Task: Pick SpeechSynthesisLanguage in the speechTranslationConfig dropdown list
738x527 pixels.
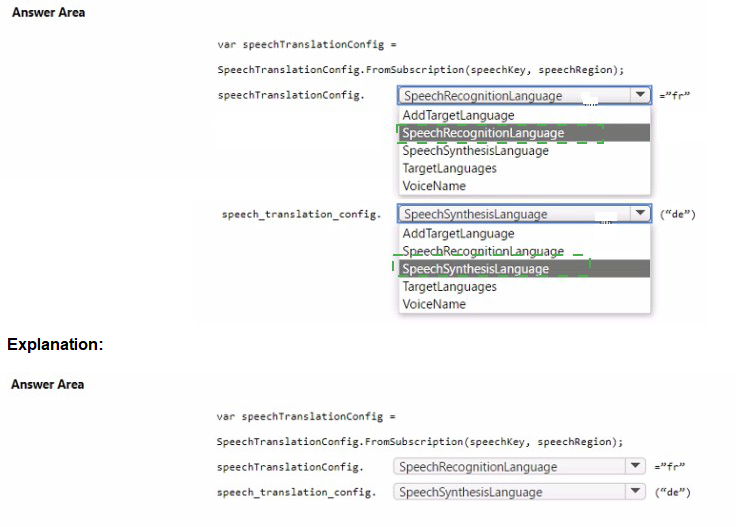Action: pyautogui.click(x=475, y=151)
